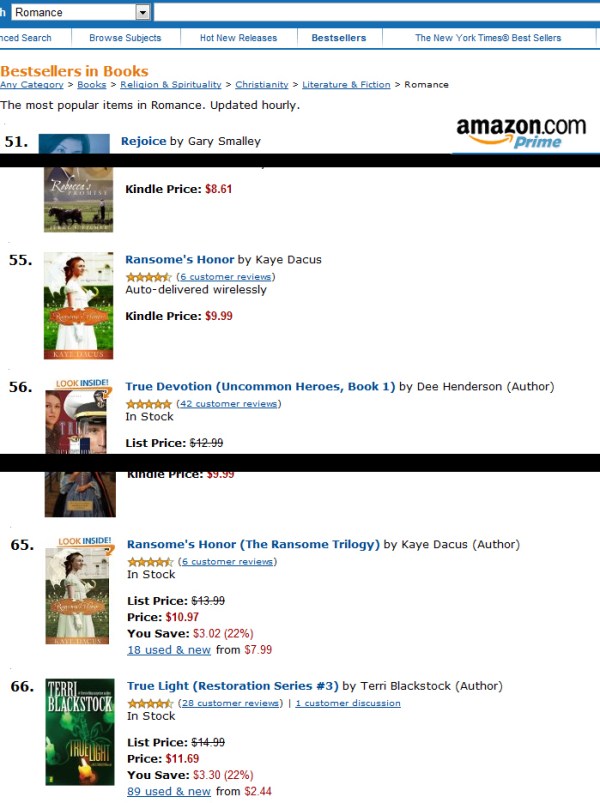This screenshot has width=600, height=803.
Task: Open the 1 customer discussion link
Action: (348, 703)
